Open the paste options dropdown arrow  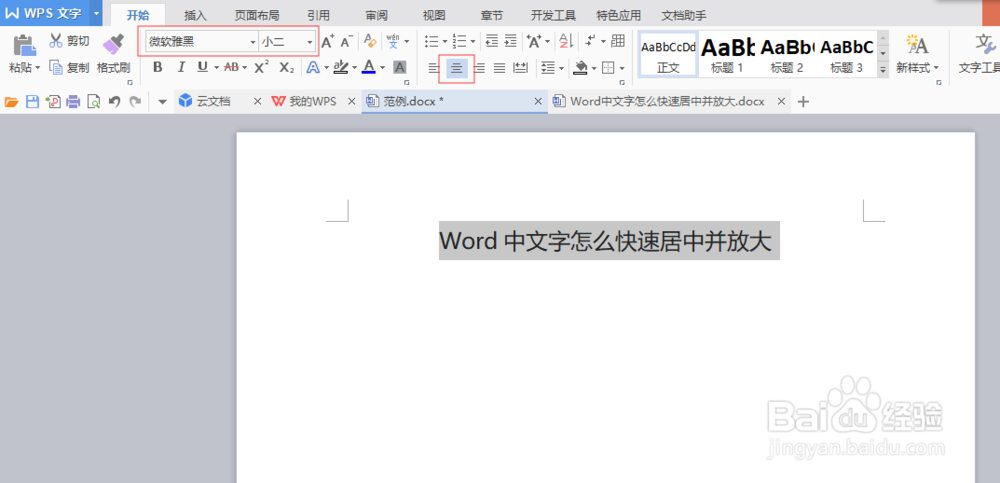[x=38, y=68]
